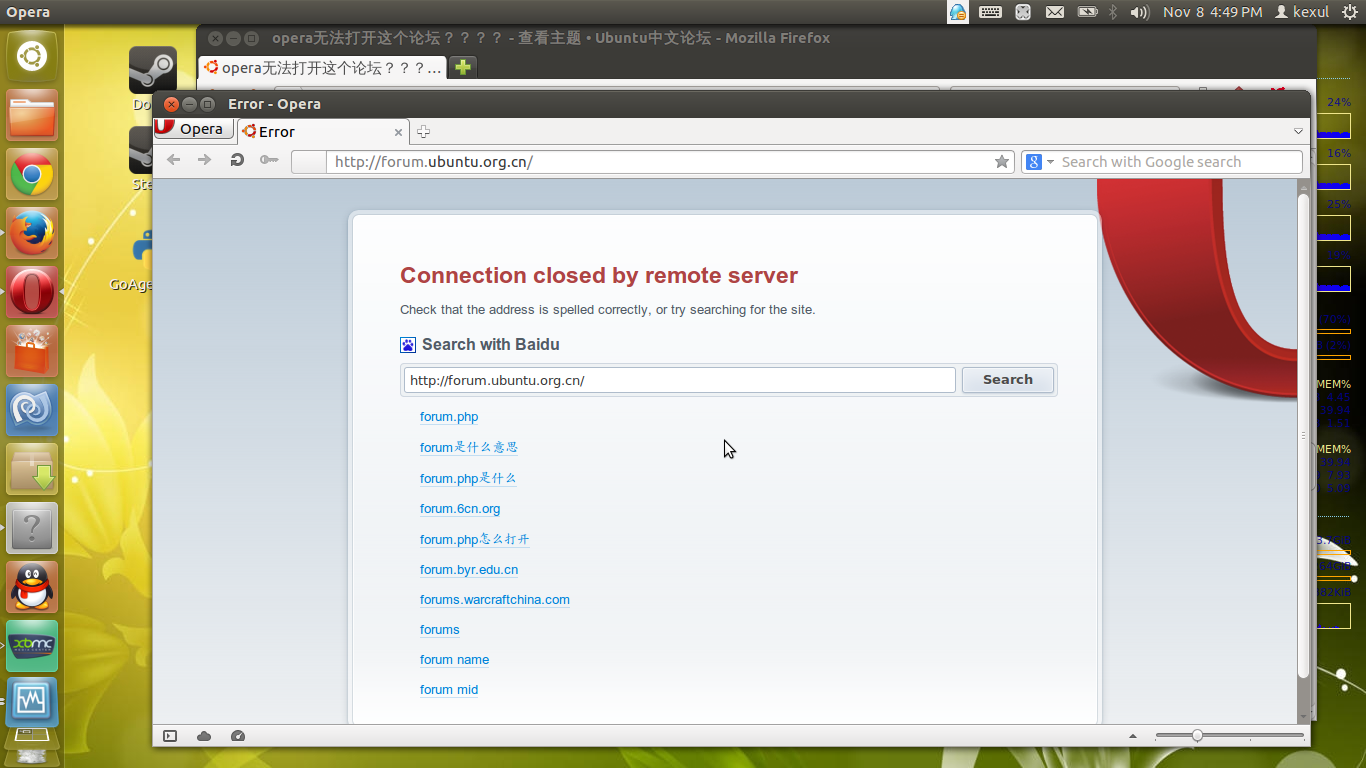
Task: Open the sound volume indicator
Action: [1139, 12]
